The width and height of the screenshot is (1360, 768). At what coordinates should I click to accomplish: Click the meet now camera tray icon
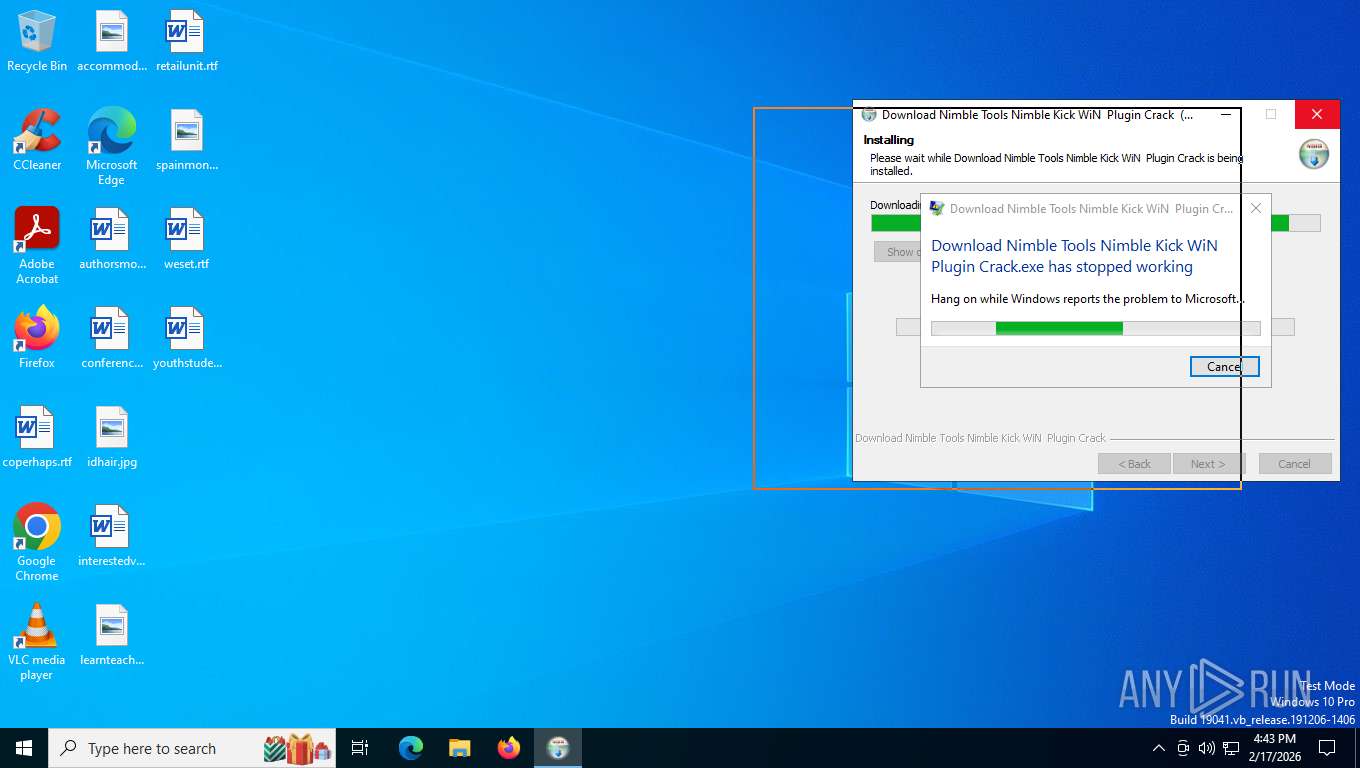[x=1183, y=748]
